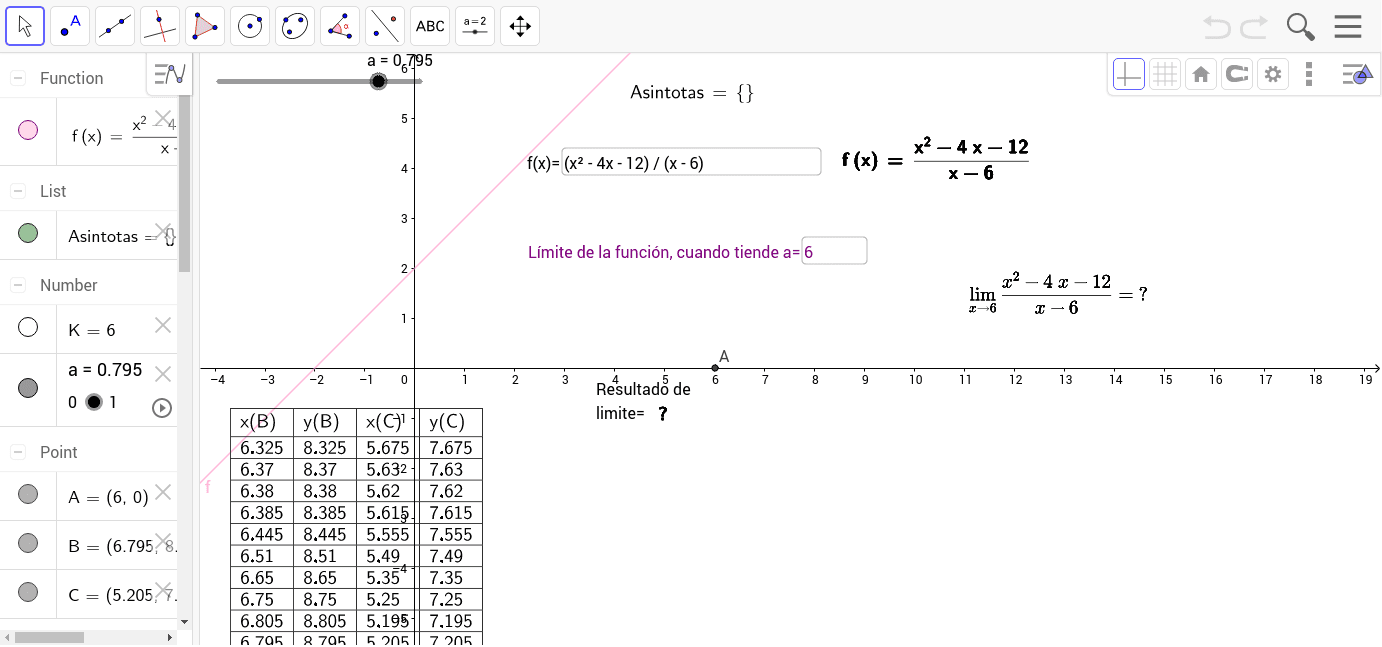This screenshot has height=647, width=1382.
Task: Toggle grid display in style bar
Action: [1165, 74]
